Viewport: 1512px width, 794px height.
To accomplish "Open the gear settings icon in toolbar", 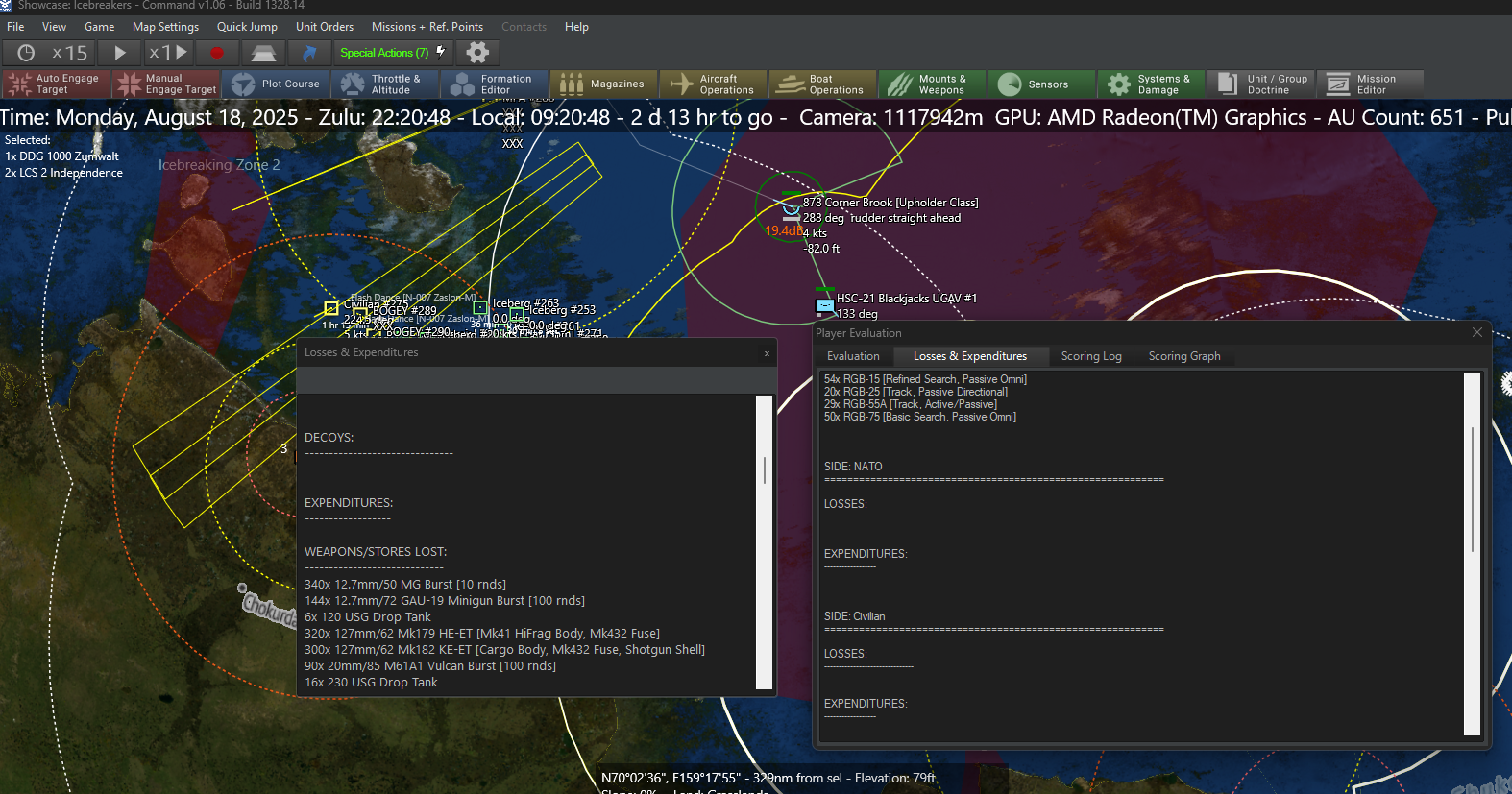I will coord(477,53).
